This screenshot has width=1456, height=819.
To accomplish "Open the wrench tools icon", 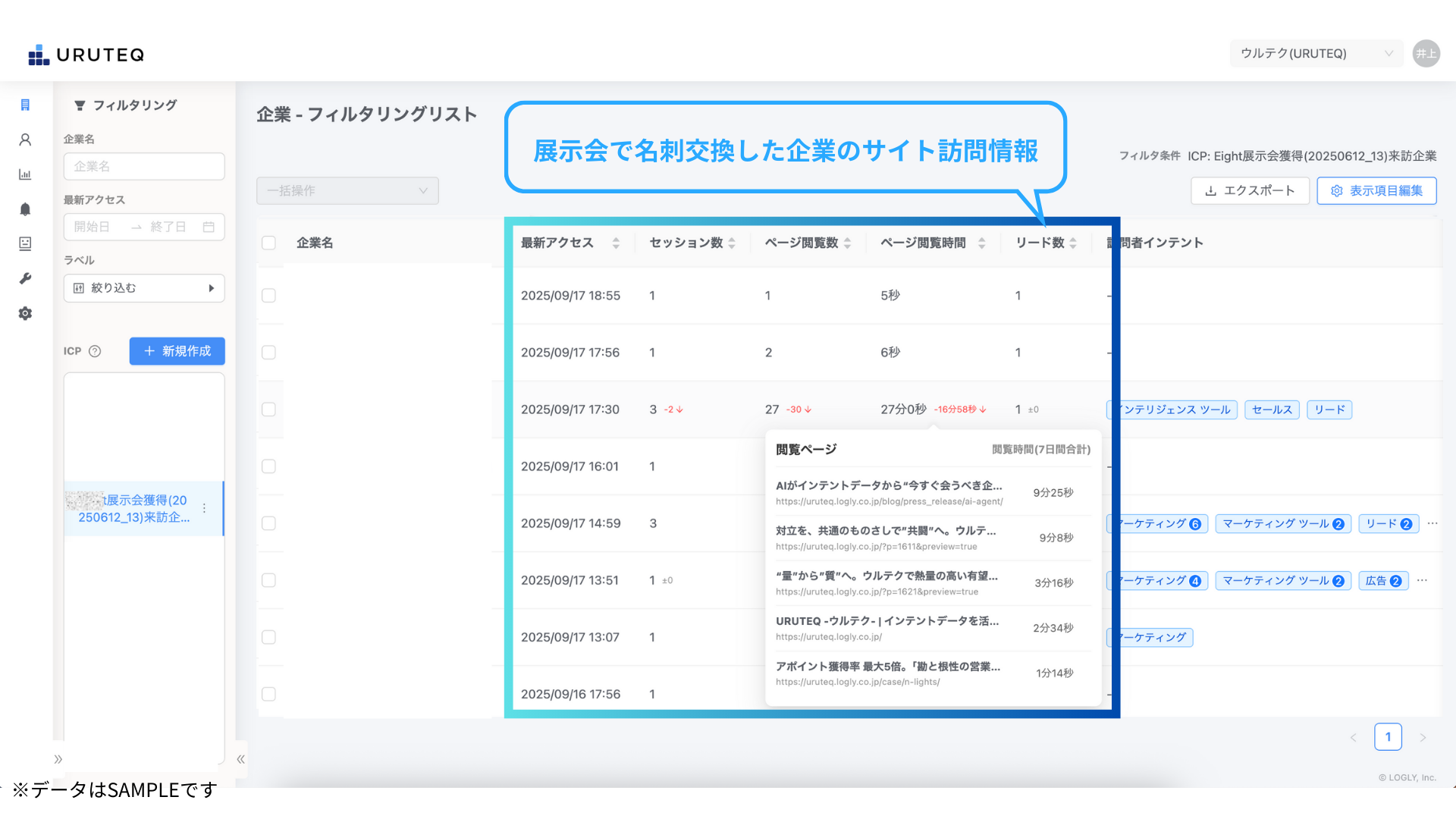I will tap(25, 278).
